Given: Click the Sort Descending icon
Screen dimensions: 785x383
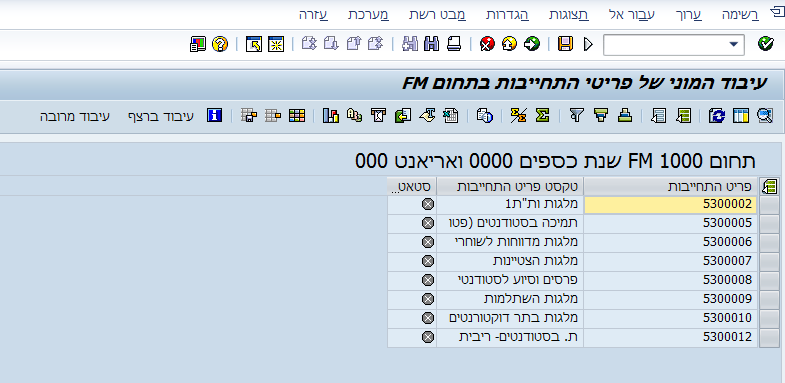Looking at the screenshot, I should click(x=601, y=116).
